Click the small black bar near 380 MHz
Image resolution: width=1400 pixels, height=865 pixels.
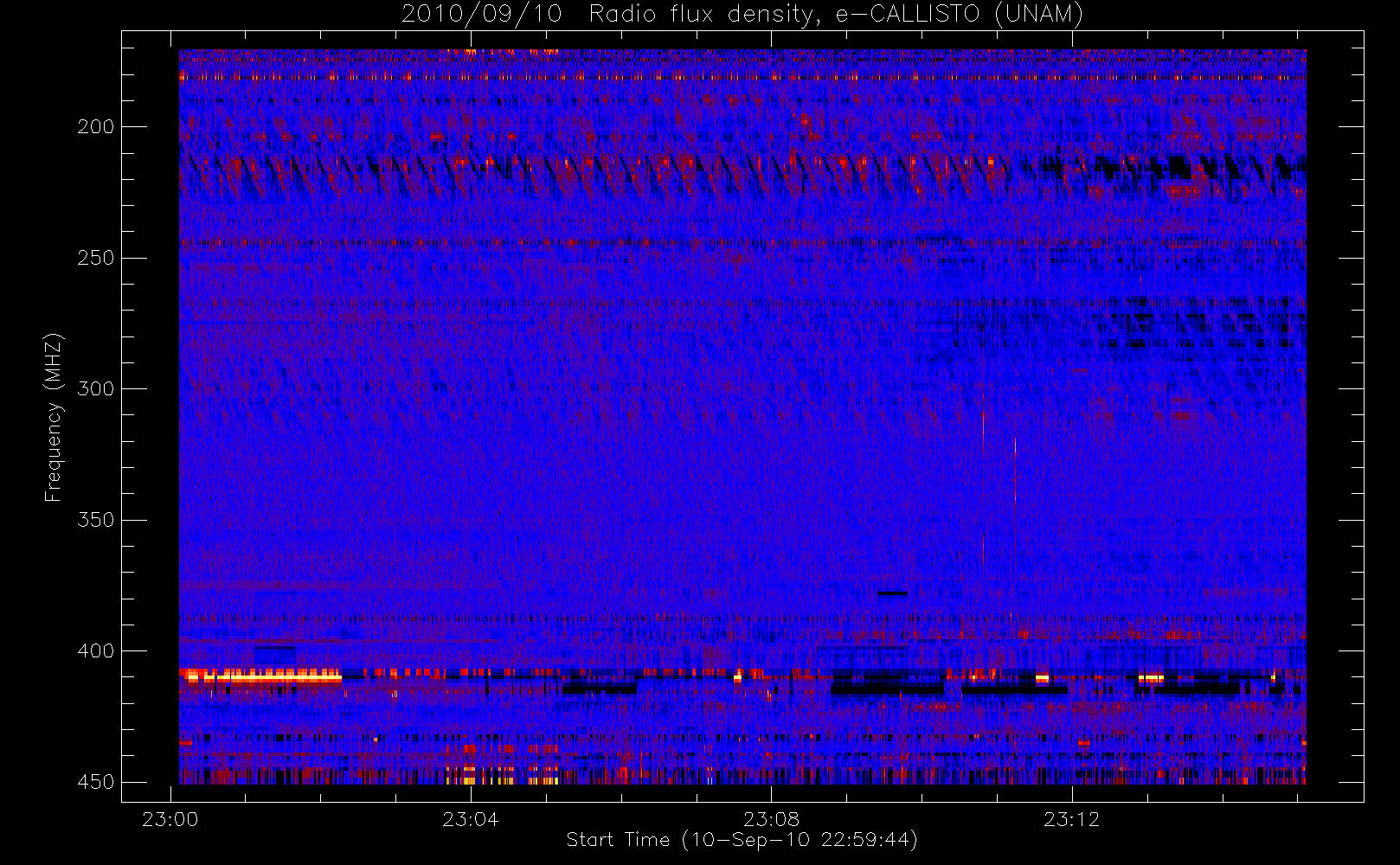892,593
